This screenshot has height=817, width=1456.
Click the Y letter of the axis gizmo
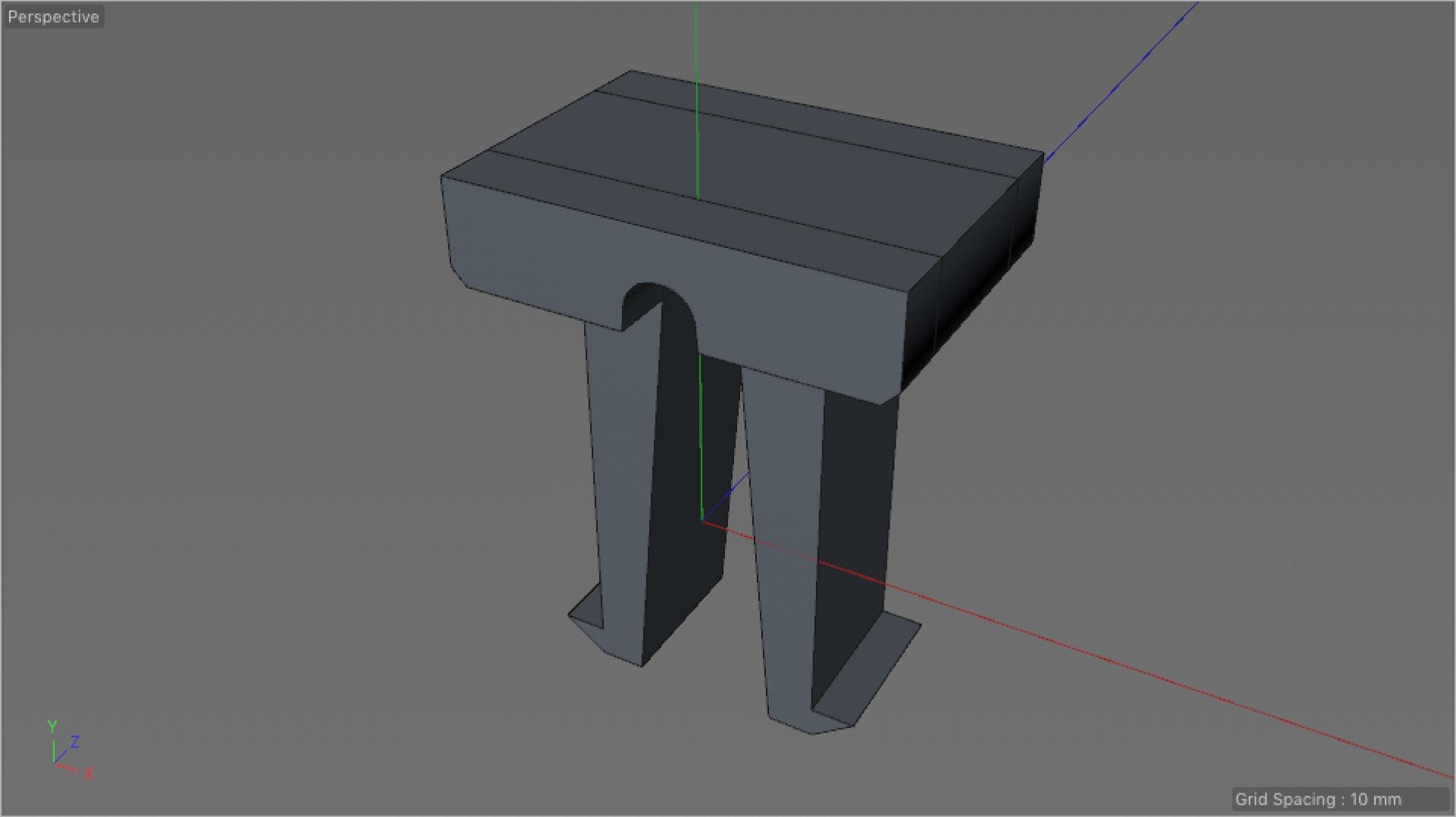click(x=52, y=727)
